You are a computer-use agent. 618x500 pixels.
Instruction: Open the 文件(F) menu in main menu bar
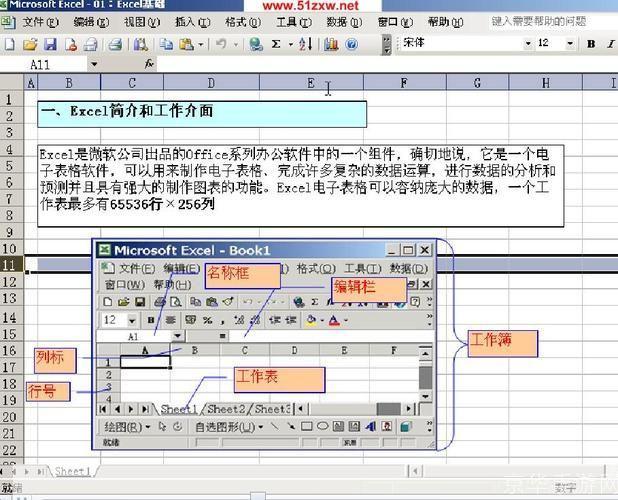(x=40, y=22)
